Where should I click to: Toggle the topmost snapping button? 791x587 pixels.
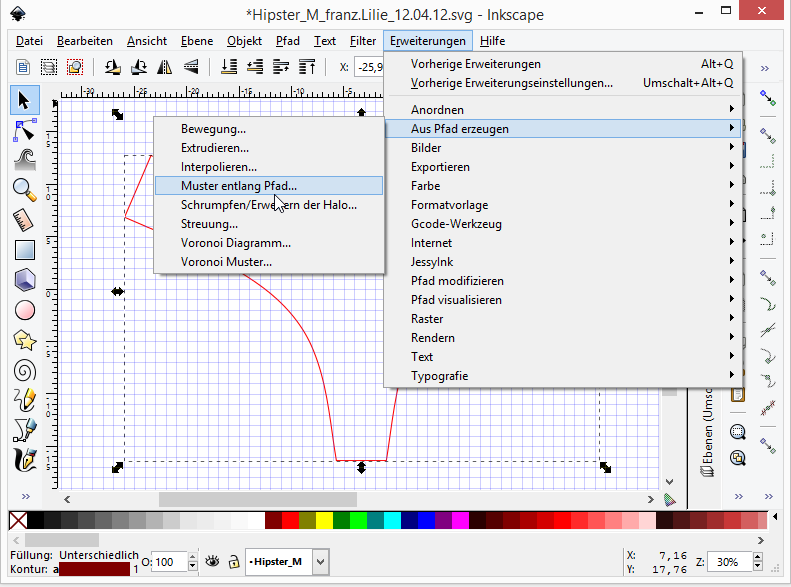(x=767, y=98)
